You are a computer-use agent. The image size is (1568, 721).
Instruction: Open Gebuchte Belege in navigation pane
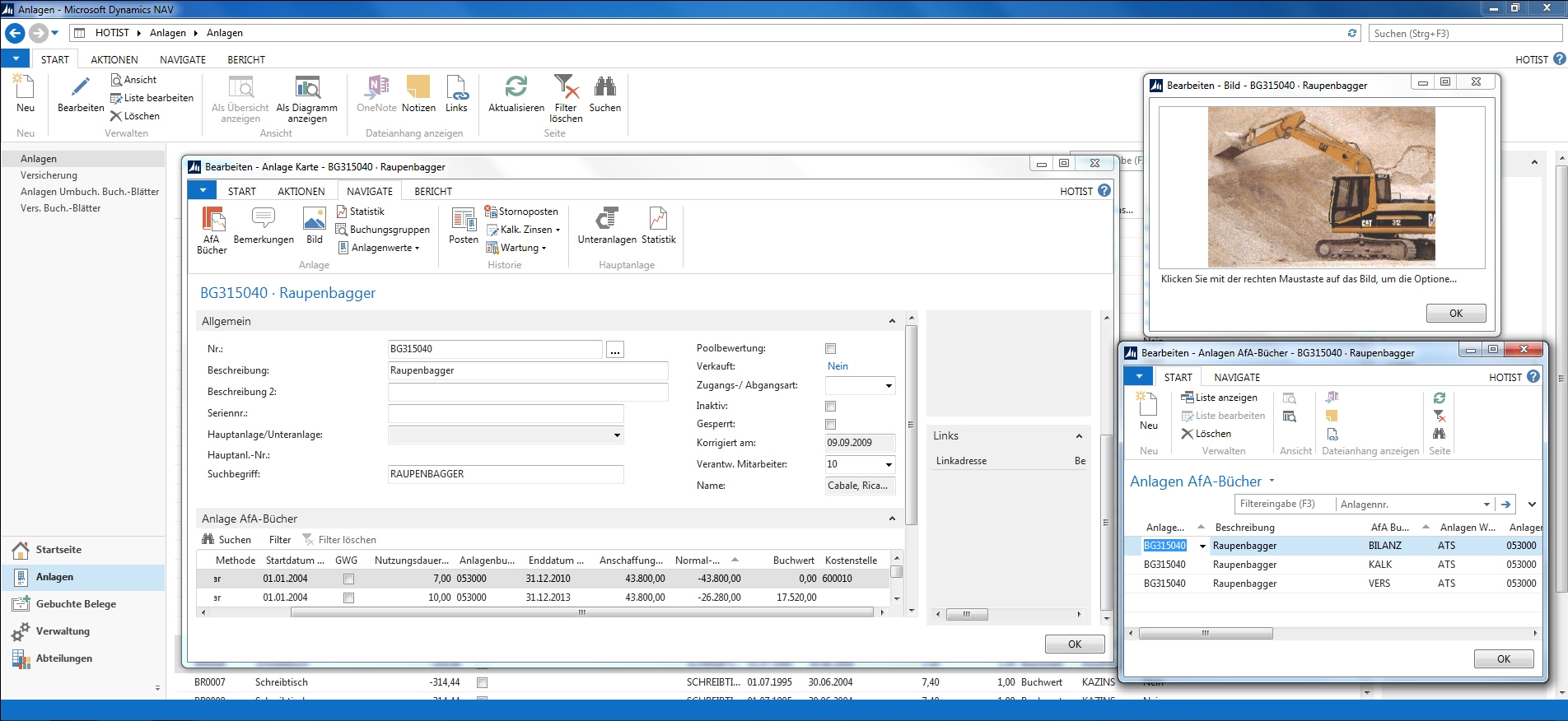pyautogui.click(x=76, y=604)
